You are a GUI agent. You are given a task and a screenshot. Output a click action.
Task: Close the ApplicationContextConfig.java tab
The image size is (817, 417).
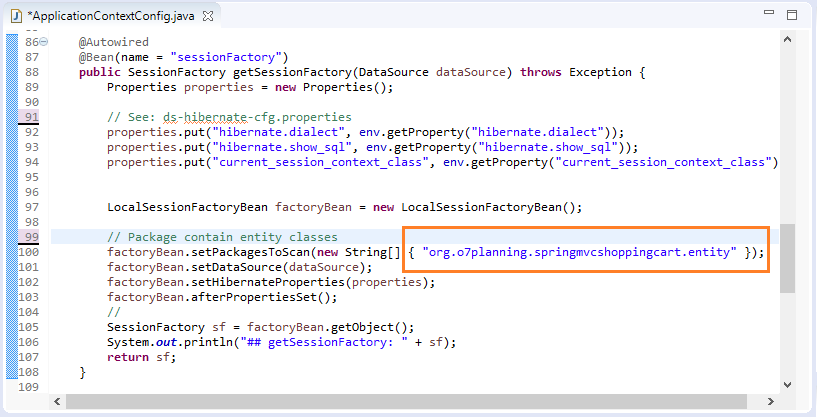(208, 16)
